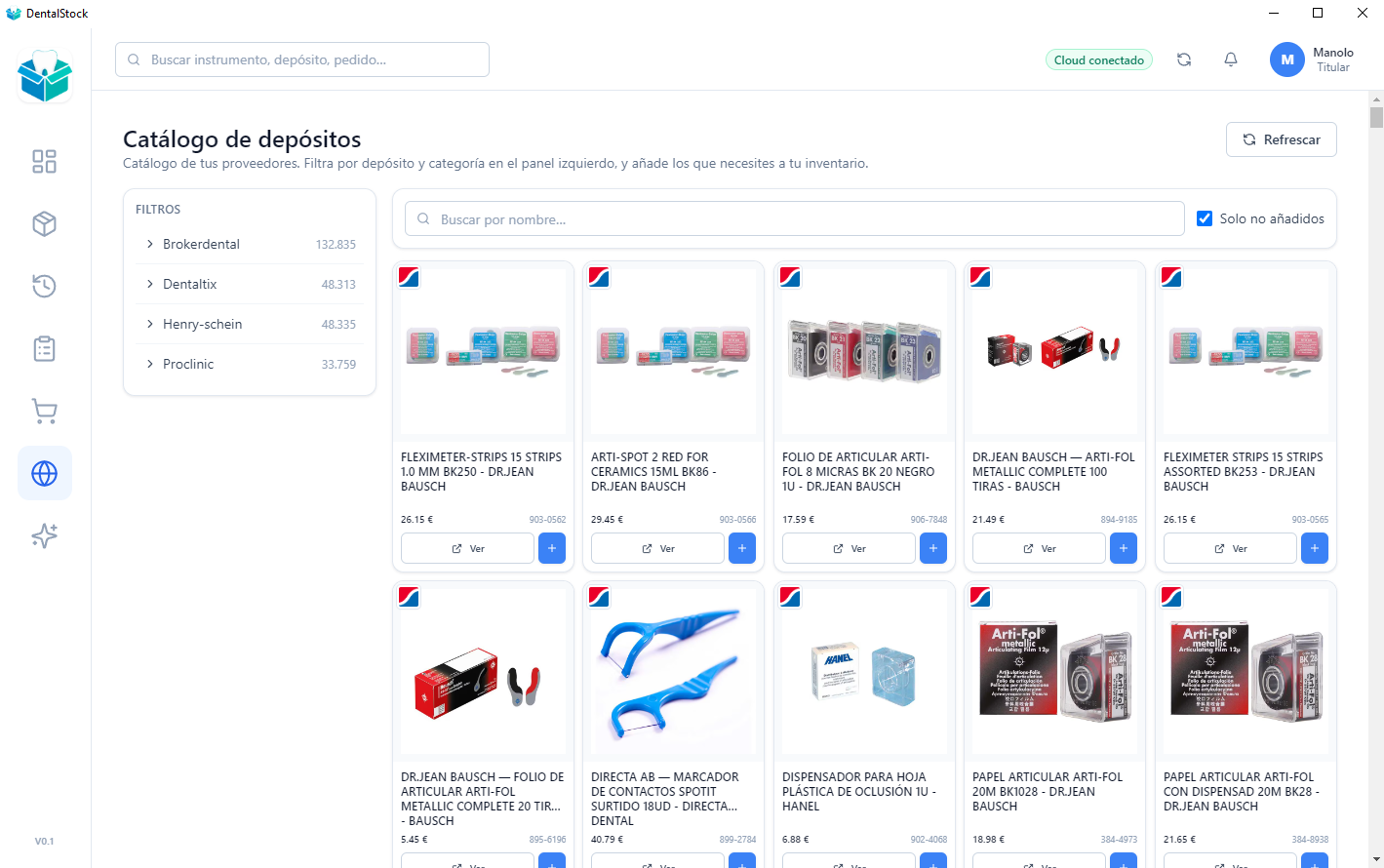Screen dimensions: 1384x868
Task: Open the clipboard list icon in the sidebar
Action: [45, 348]
